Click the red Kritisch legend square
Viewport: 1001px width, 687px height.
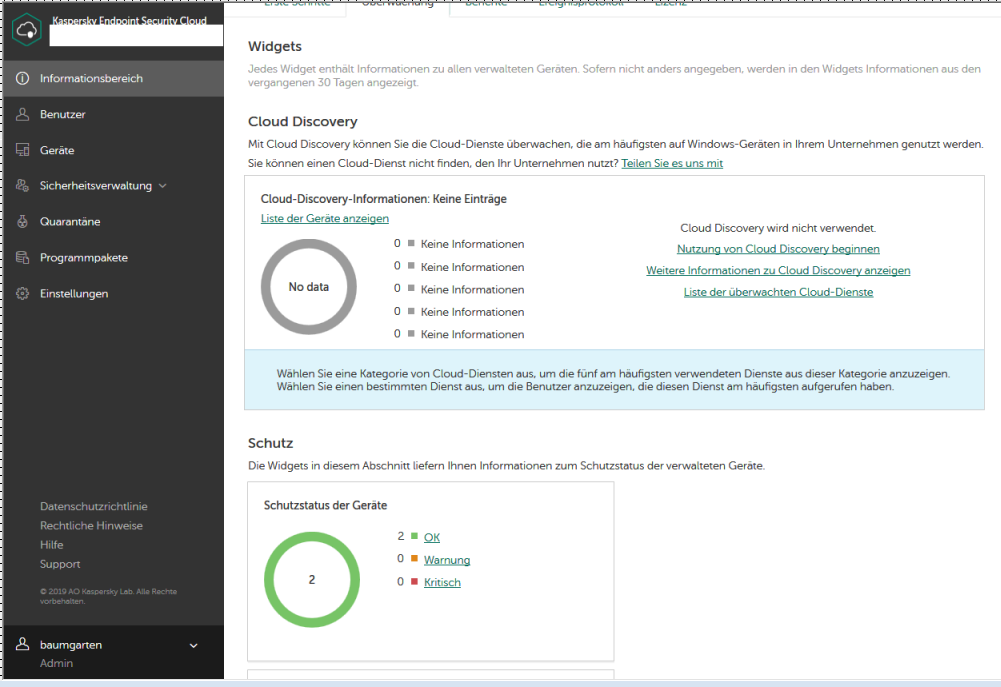click(414, 581)
